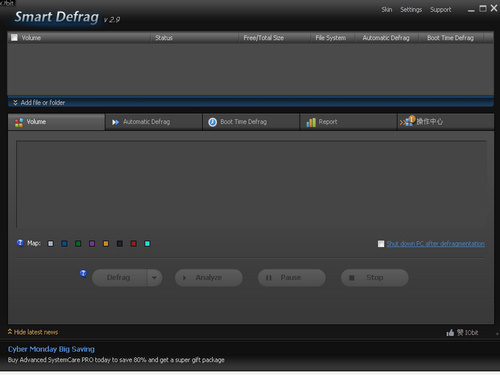
Task: Click the Boot Time Defrag column header
Action: tap(451, 38)
